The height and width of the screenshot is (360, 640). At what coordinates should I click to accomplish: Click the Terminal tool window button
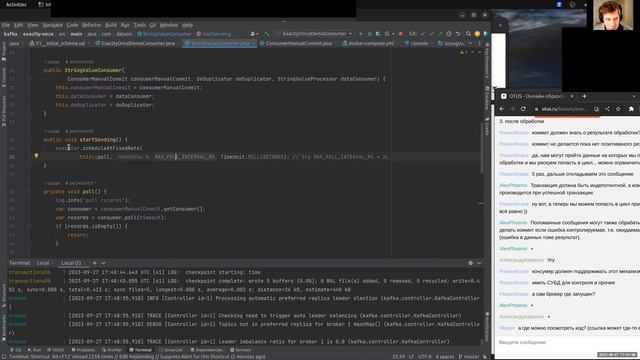140,350
